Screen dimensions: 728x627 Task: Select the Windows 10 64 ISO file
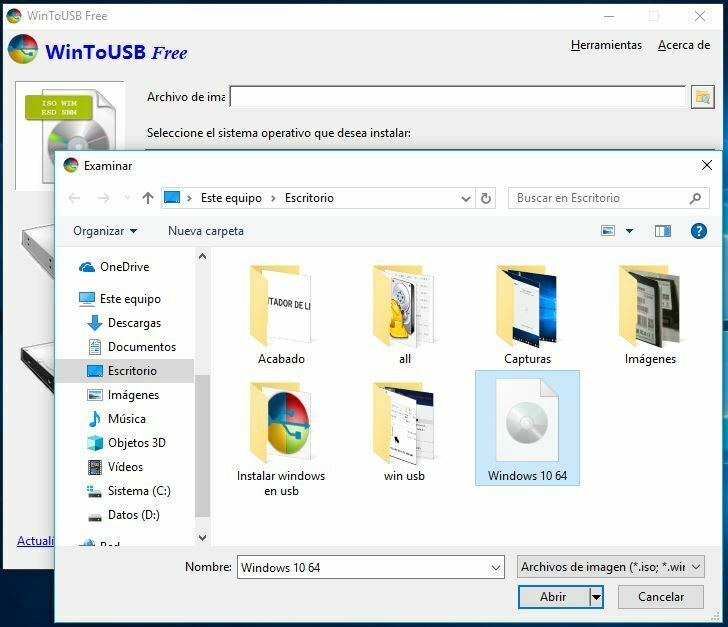tap(527, 428)
